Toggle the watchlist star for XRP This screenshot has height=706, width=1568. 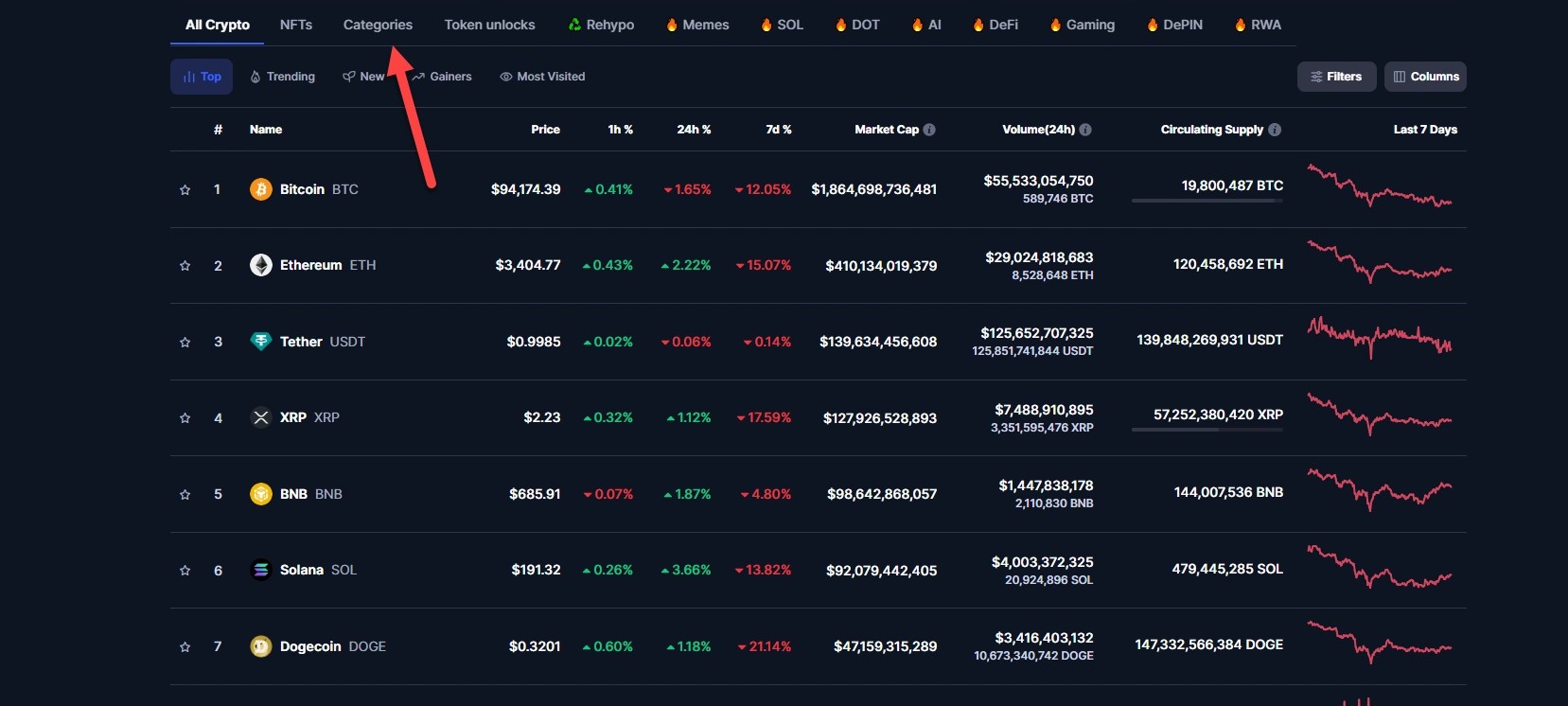tap(185, 417)
